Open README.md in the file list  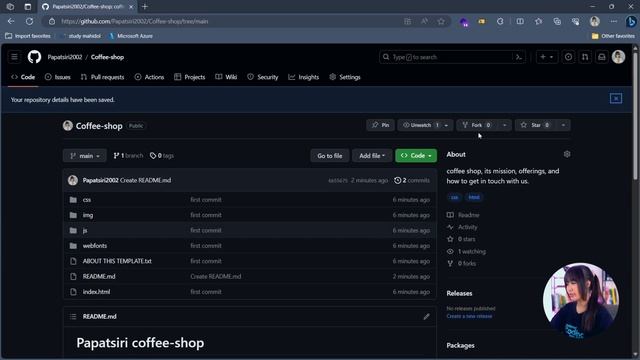[99, 276]
